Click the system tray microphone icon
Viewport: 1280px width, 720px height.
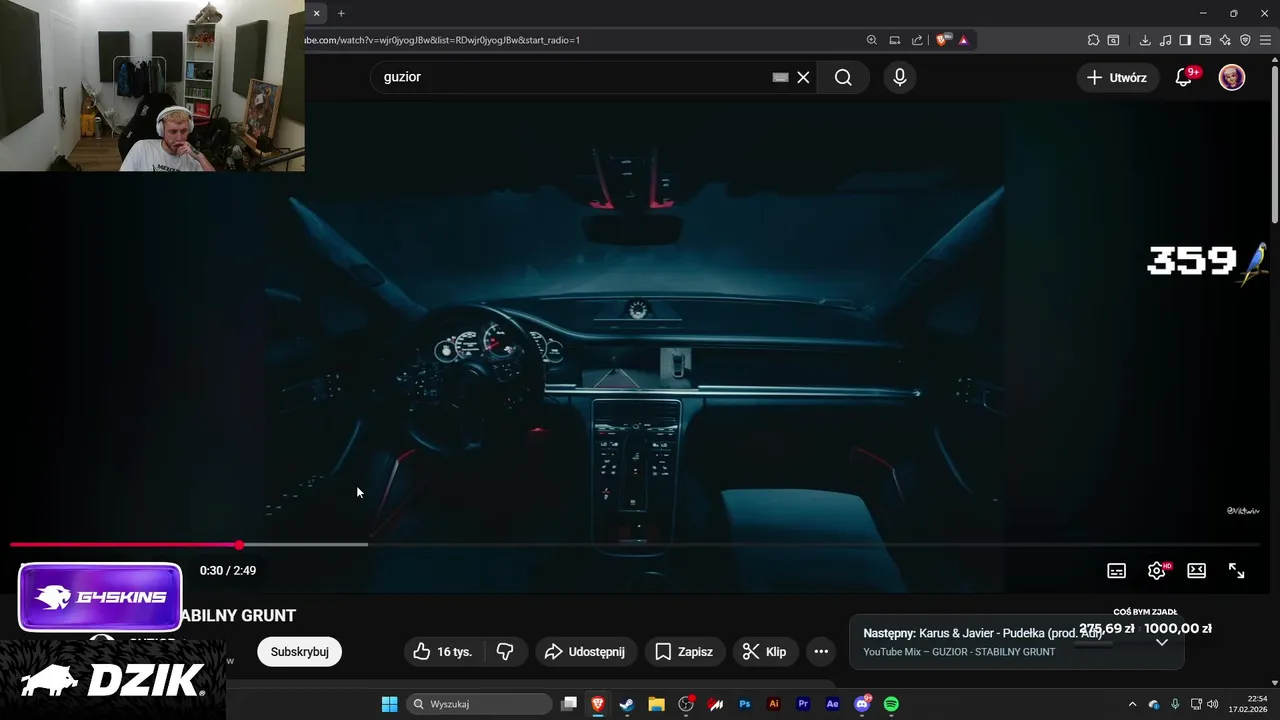coord(1175,704)
